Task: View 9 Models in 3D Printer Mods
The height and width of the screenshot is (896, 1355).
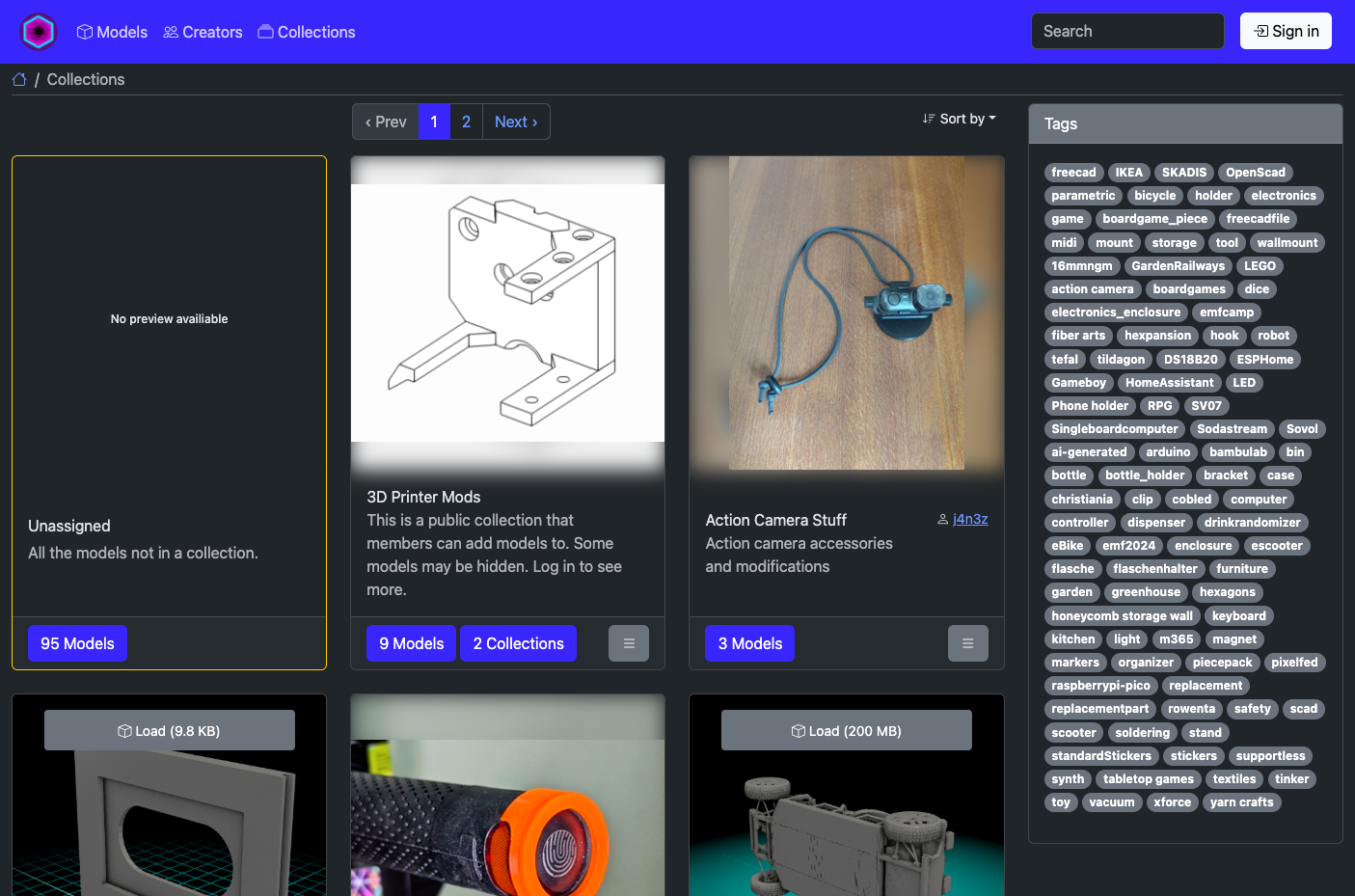Action: click(412, 643)
